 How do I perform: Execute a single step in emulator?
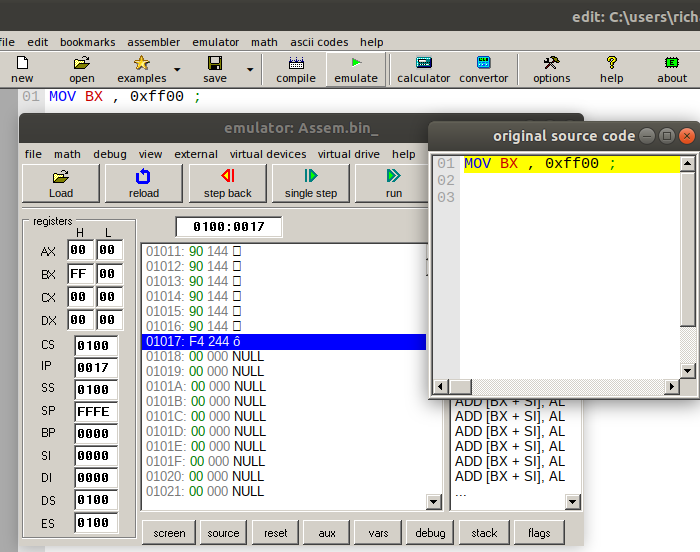(312, 183)
